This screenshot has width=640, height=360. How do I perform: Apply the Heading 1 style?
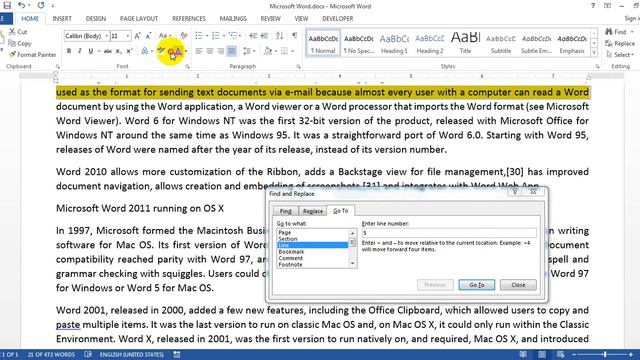pyautogui.click(x=394, y=42)
